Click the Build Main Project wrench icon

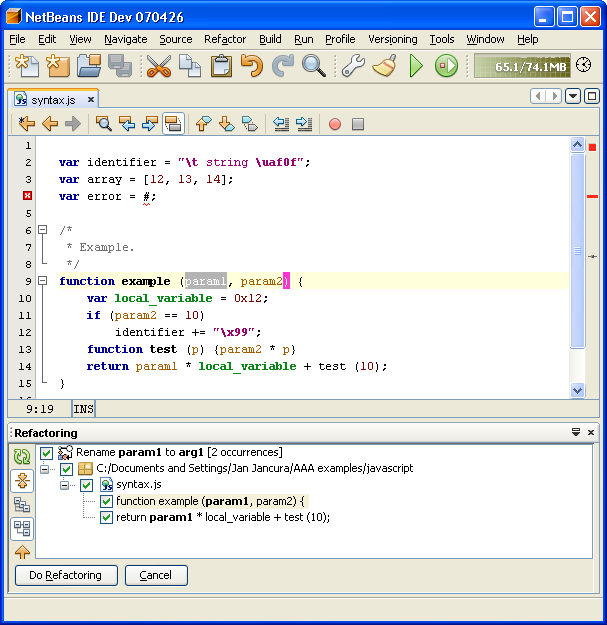click(x=353, y=66)
